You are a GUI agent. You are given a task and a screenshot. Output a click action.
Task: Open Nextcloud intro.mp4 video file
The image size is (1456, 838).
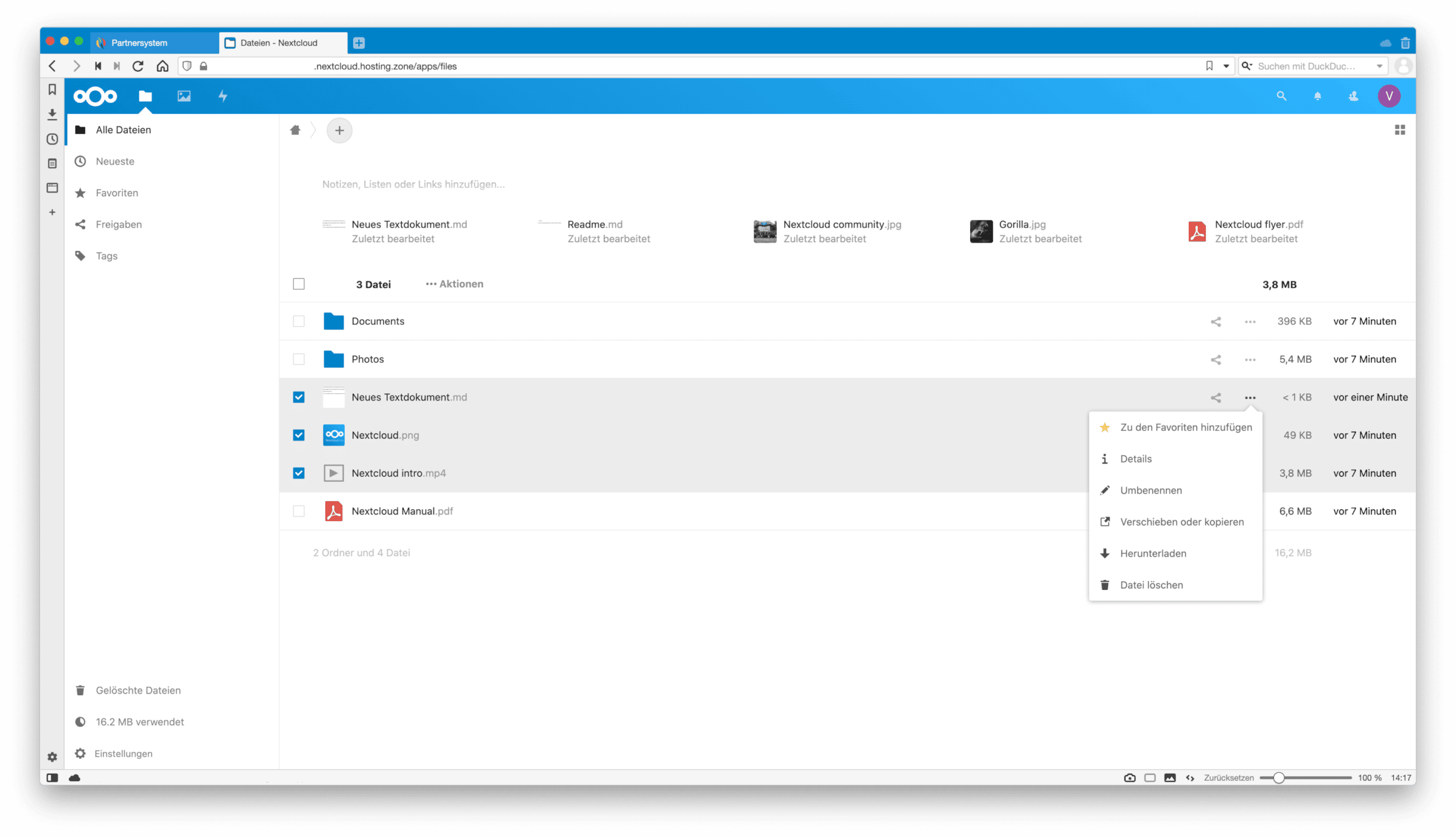(x=399, y=473)
